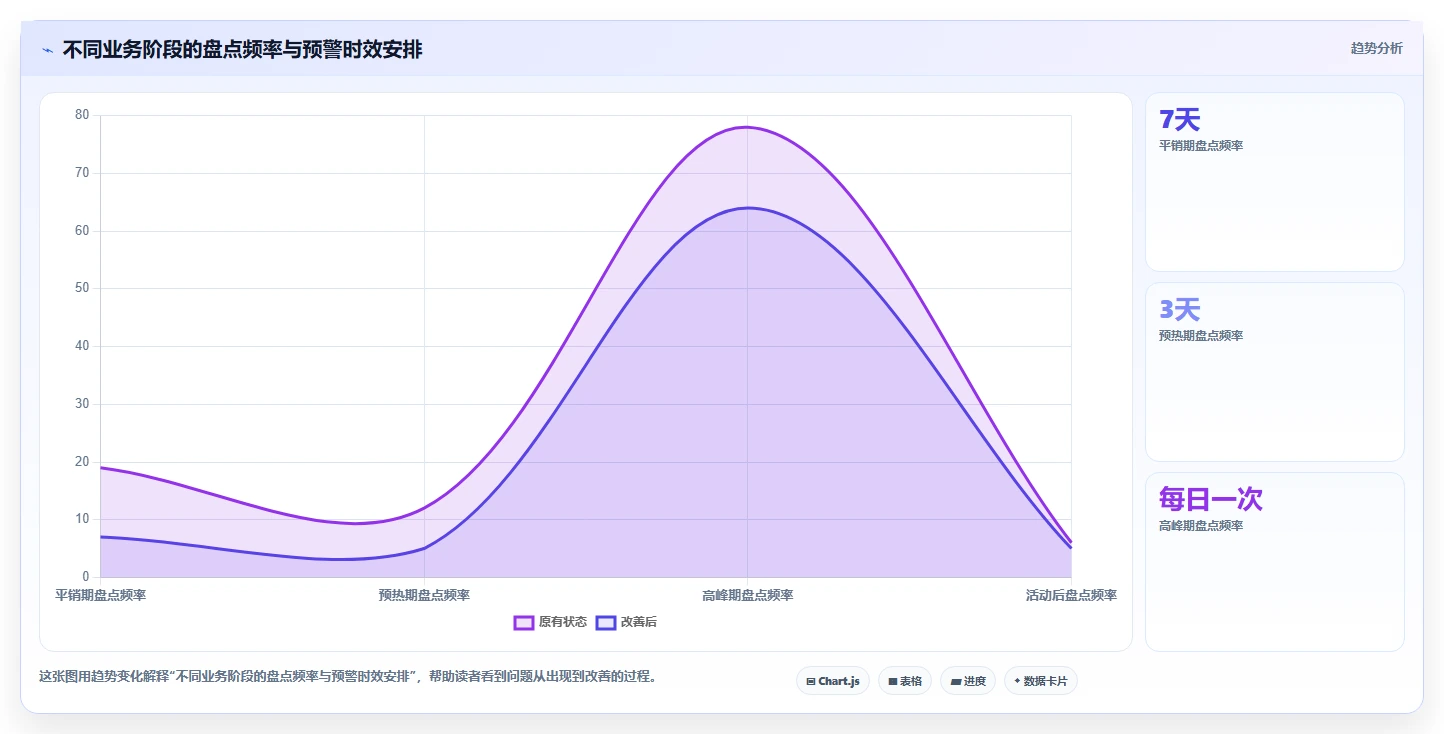Click the 20 y-axis tick label
1444x734 pixels.
pyautogui.click(x=82, y=462)
